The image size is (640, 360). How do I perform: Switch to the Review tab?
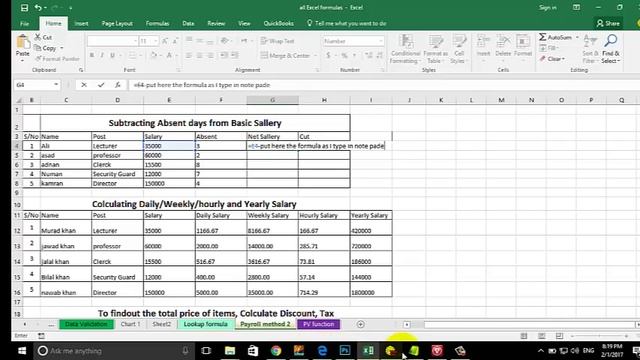[216, 24]
